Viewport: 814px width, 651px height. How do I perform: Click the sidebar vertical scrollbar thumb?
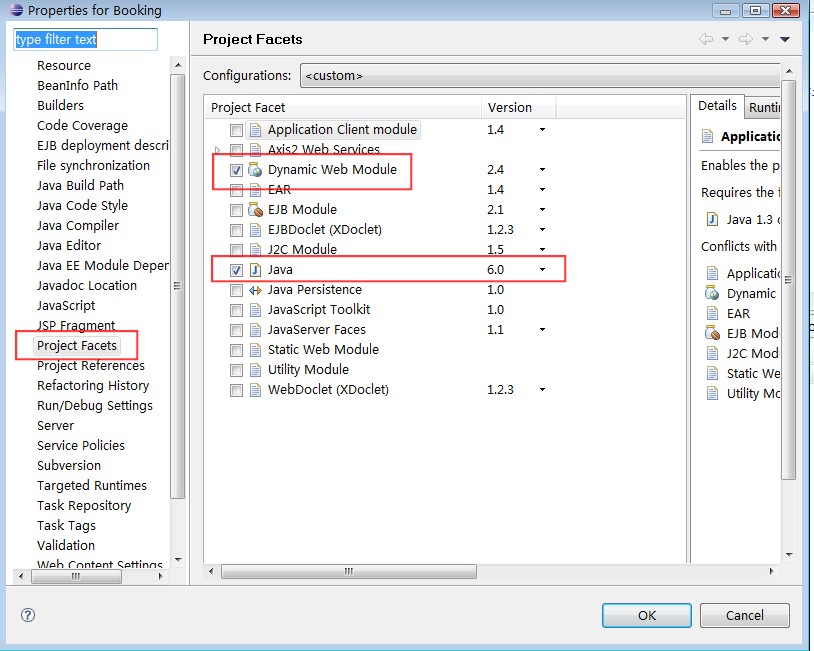[178, 286]
